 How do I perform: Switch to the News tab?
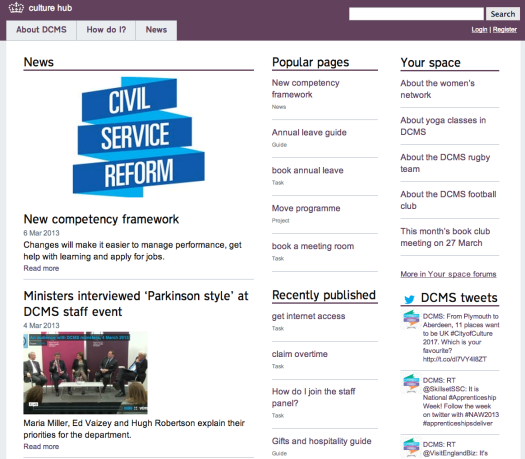click(x=156, y=30)
